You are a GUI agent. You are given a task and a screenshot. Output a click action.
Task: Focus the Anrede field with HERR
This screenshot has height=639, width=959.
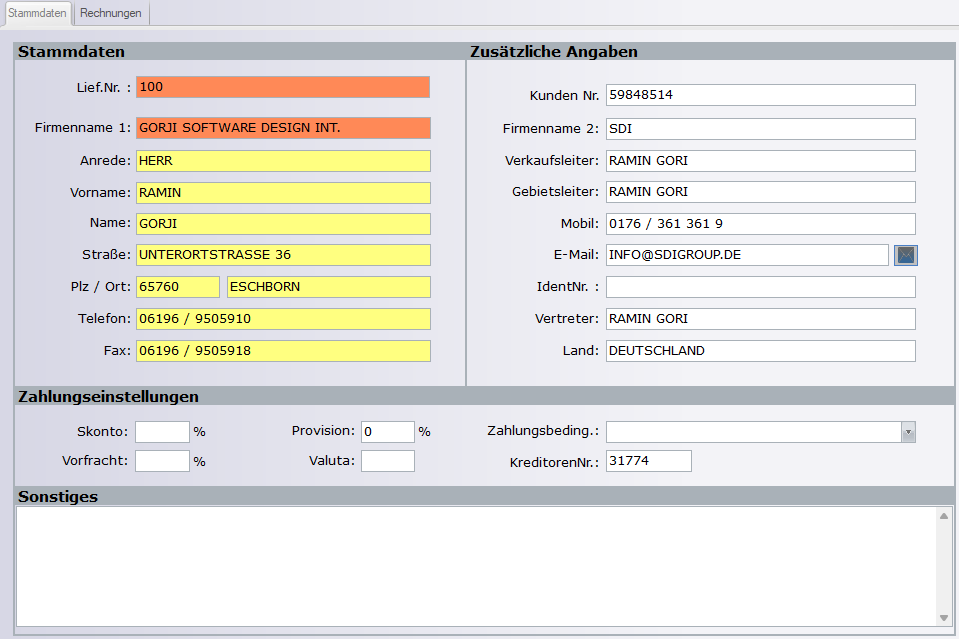(x=283, y=161)
